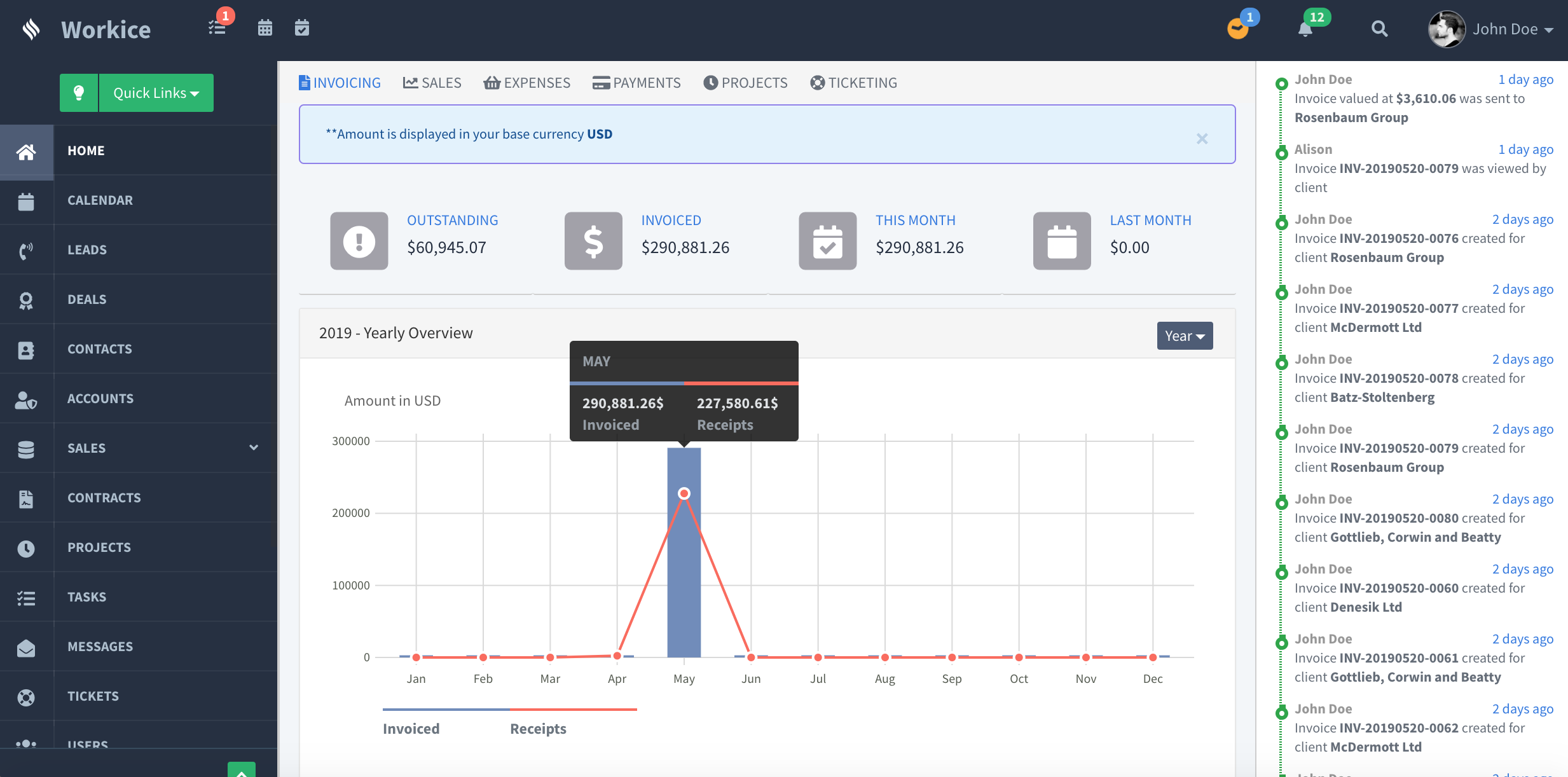Click the Calendar sidebar icon

26,202
